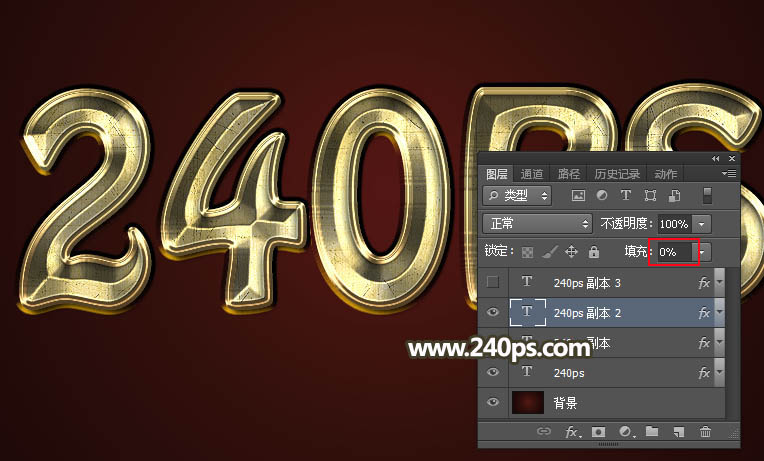This screenshot has height=461, width=764.
Task: Add layer style with bottom fx icon
Action: pyautogui.click(x=573, y=432)
